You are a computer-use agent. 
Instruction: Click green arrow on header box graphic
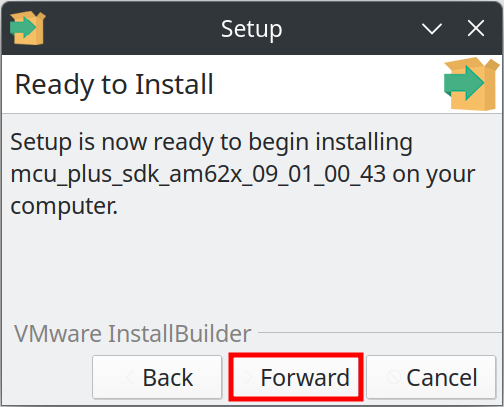pos(464,83)
